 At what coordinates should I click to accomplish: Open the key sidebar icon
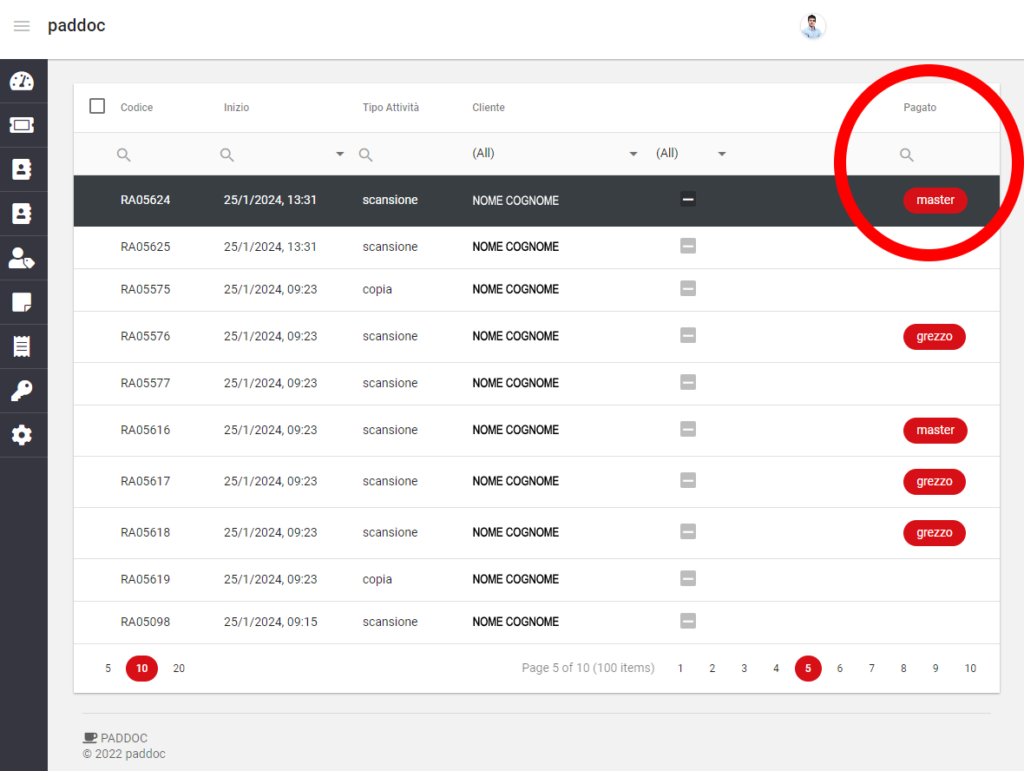[22, 390]
